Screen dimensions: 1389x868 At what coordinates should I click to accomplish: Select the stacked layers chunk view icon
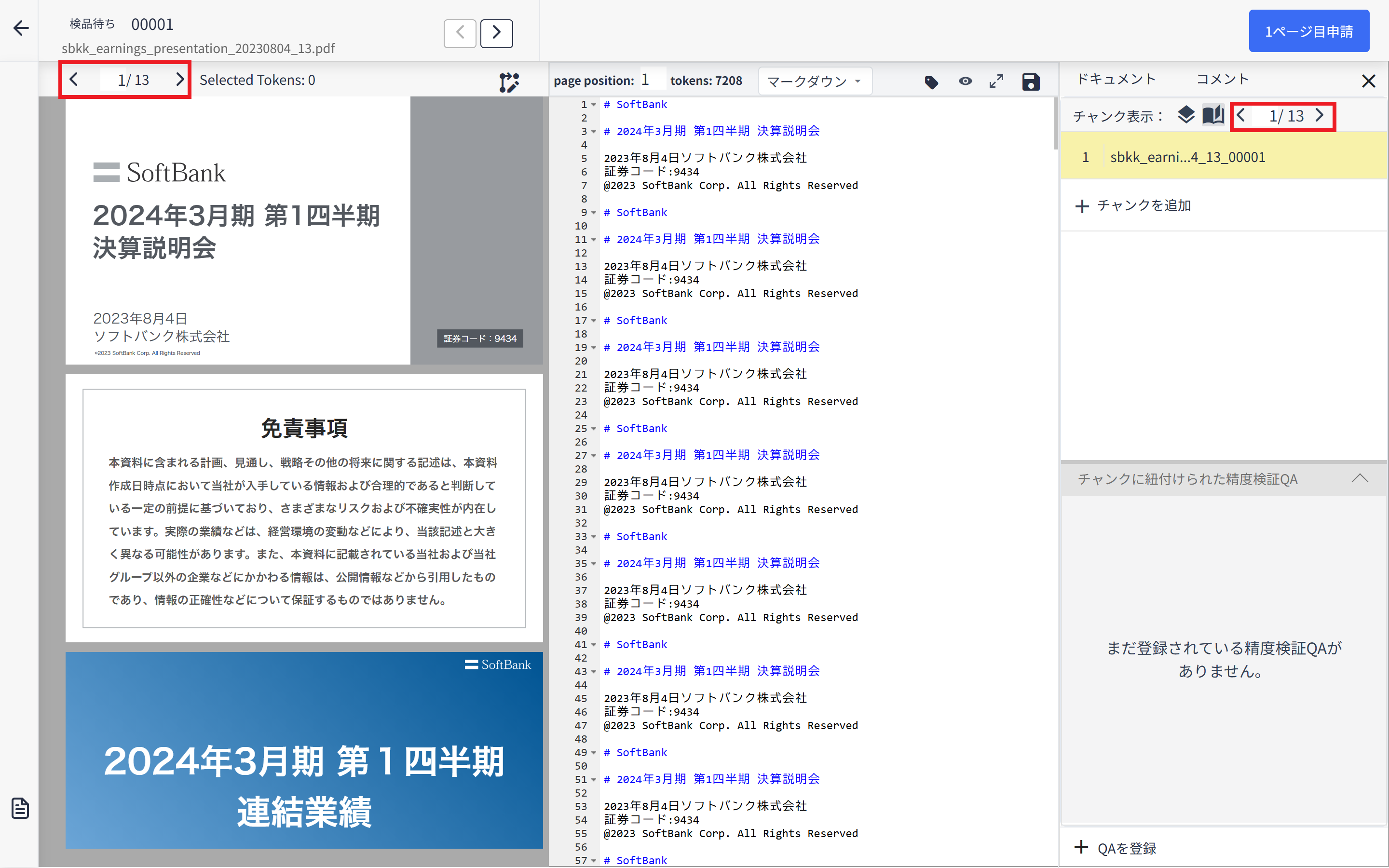[x=1186, y=115]
